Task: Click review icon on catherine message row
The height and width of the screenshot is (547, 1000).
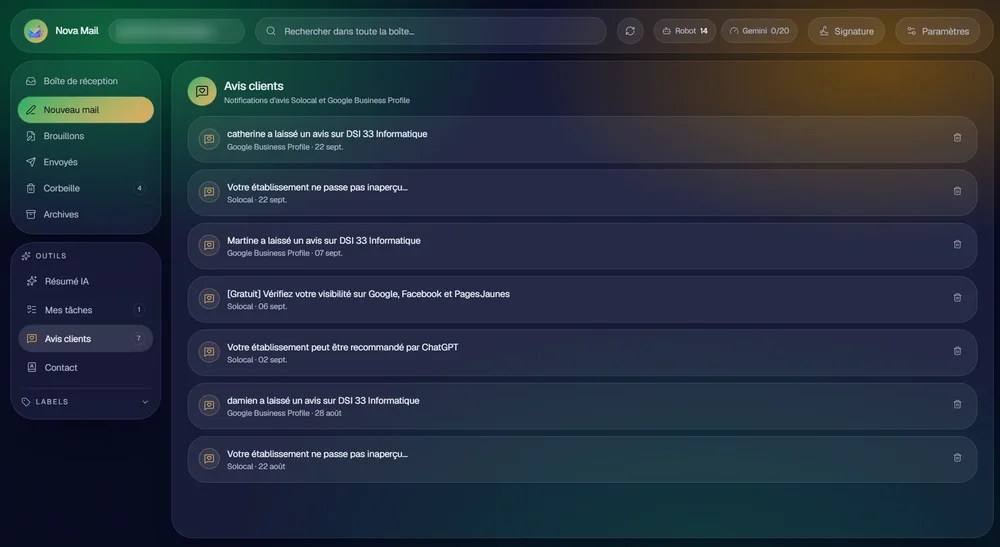Action: (209, 139)
